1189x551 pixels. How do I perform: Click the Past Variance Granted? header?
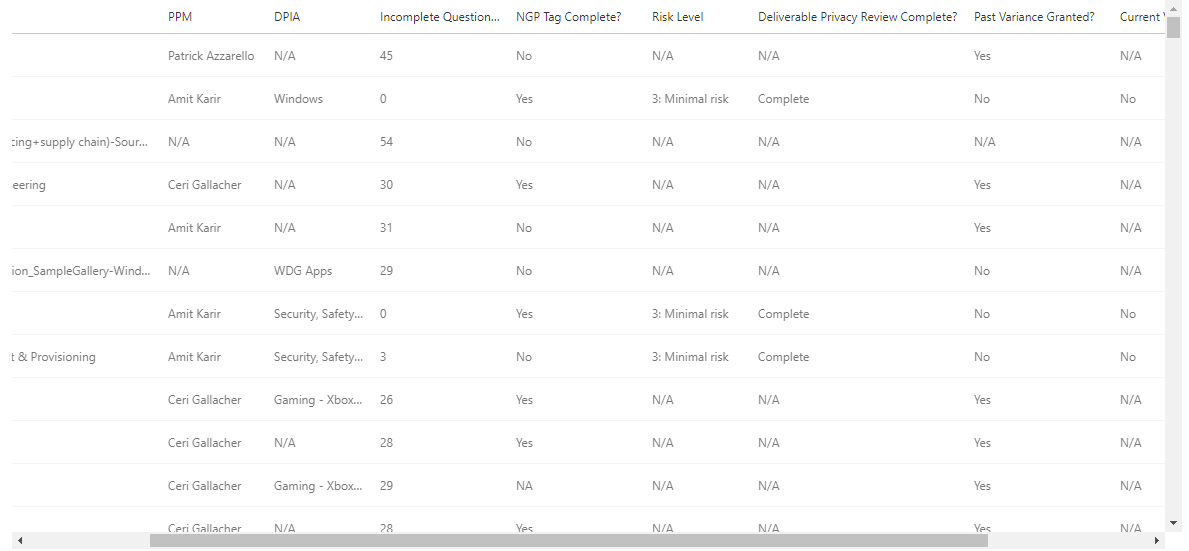(x=1034, y=17)
